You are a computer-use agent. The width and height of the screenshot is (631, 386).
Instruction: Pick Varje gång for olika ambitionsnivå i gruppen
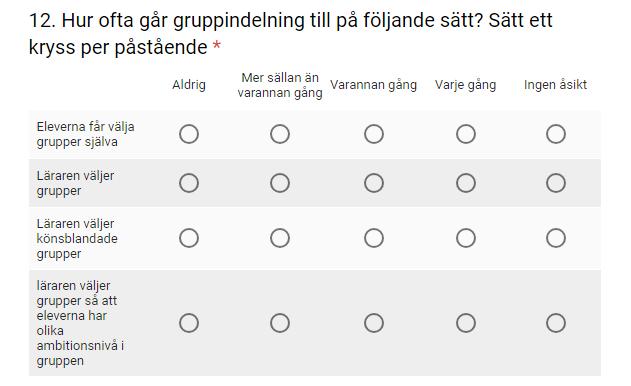466,323
